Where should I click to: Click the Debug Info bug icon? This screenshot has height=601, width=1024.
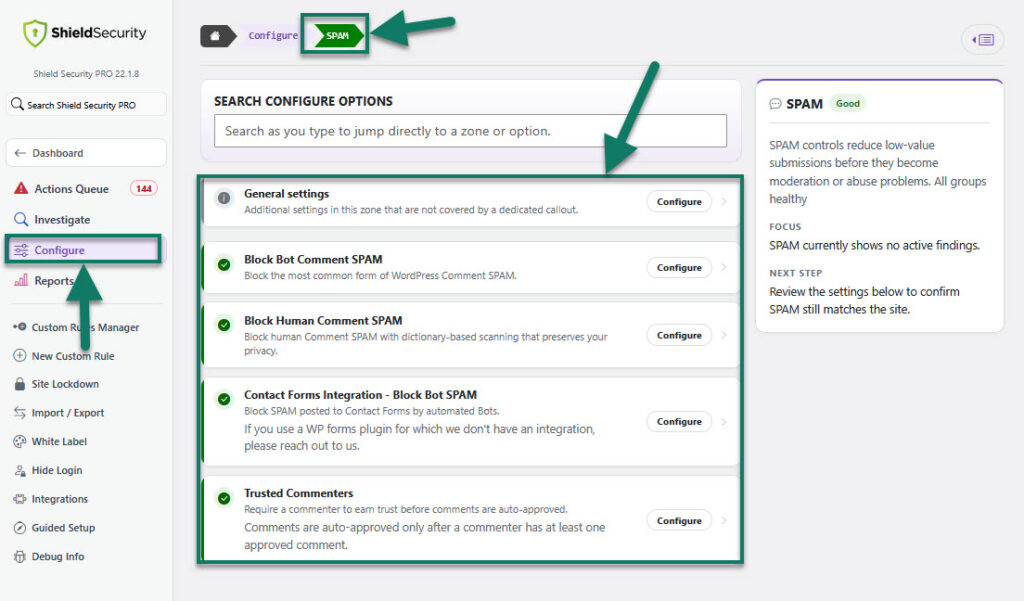[x=20, y=556]
